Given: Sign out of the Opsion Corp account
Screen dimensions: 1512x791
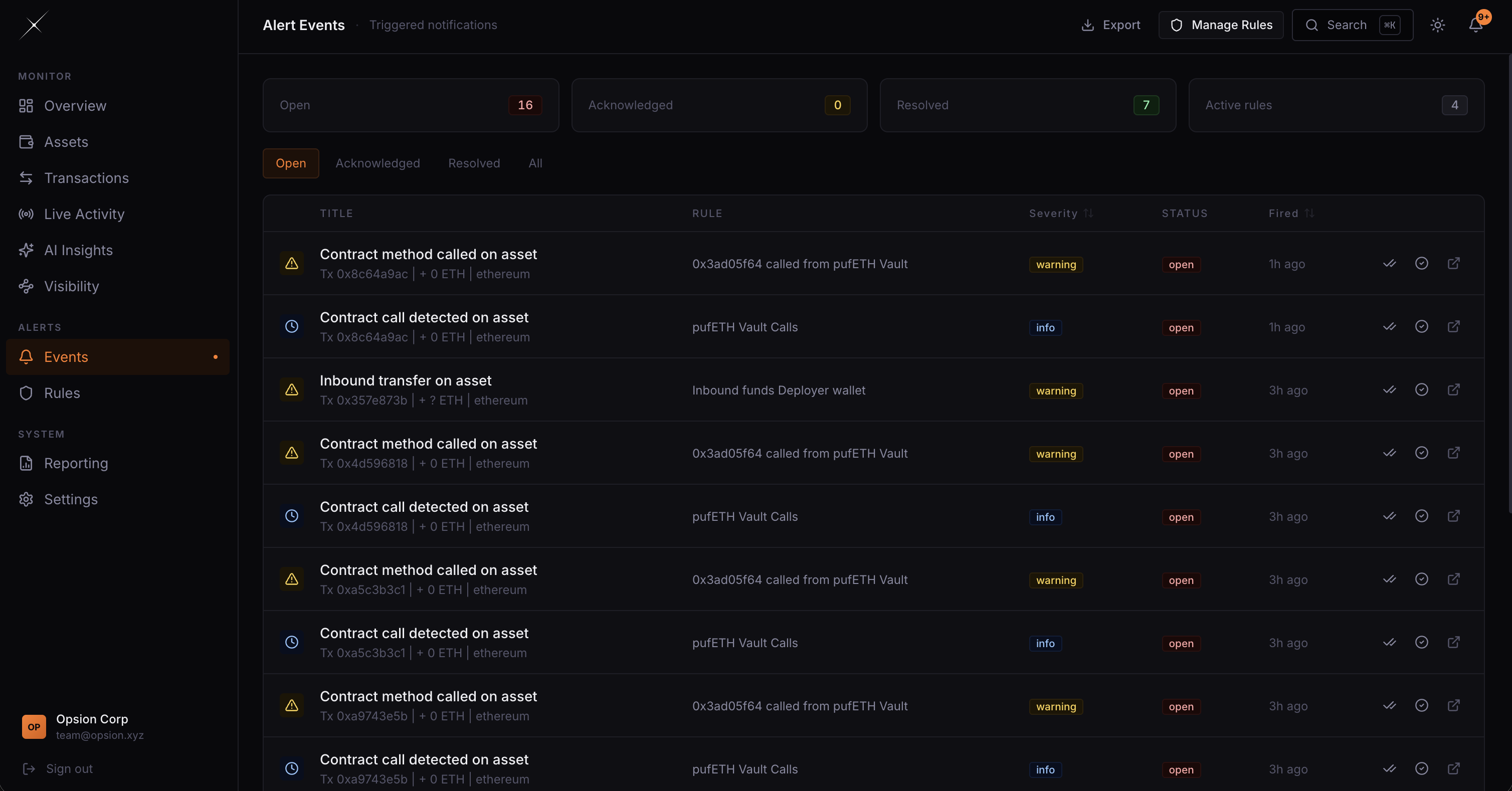Looking at the screenshot, I should pyautogui.click(x=69, y=769).
